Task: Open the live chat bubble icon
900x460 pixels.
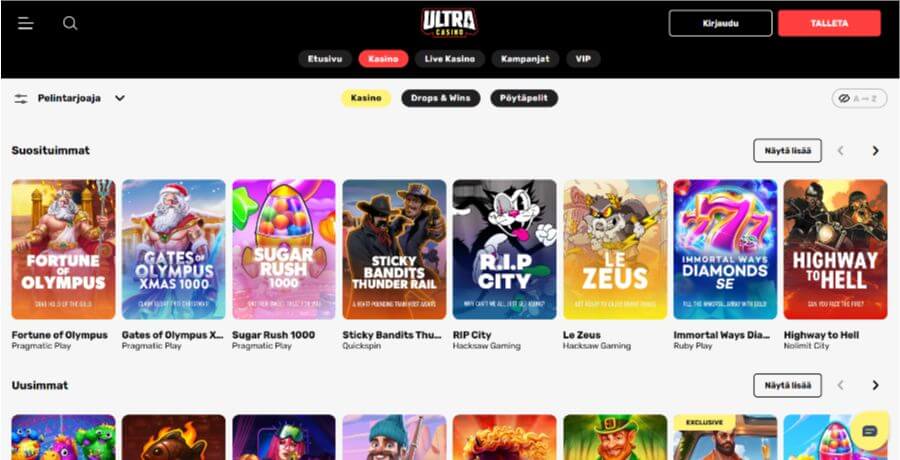Action: (x=869, y=431)
